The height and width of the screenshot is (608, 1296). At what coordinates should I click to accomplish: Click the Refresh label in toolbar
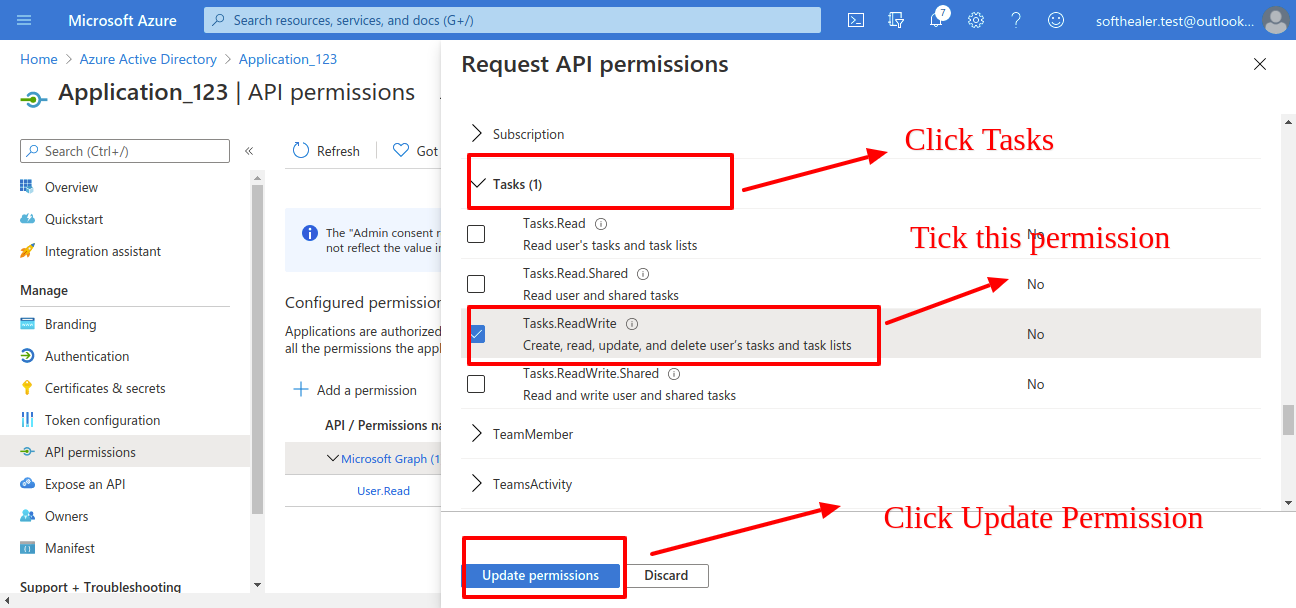coord(338,151)
